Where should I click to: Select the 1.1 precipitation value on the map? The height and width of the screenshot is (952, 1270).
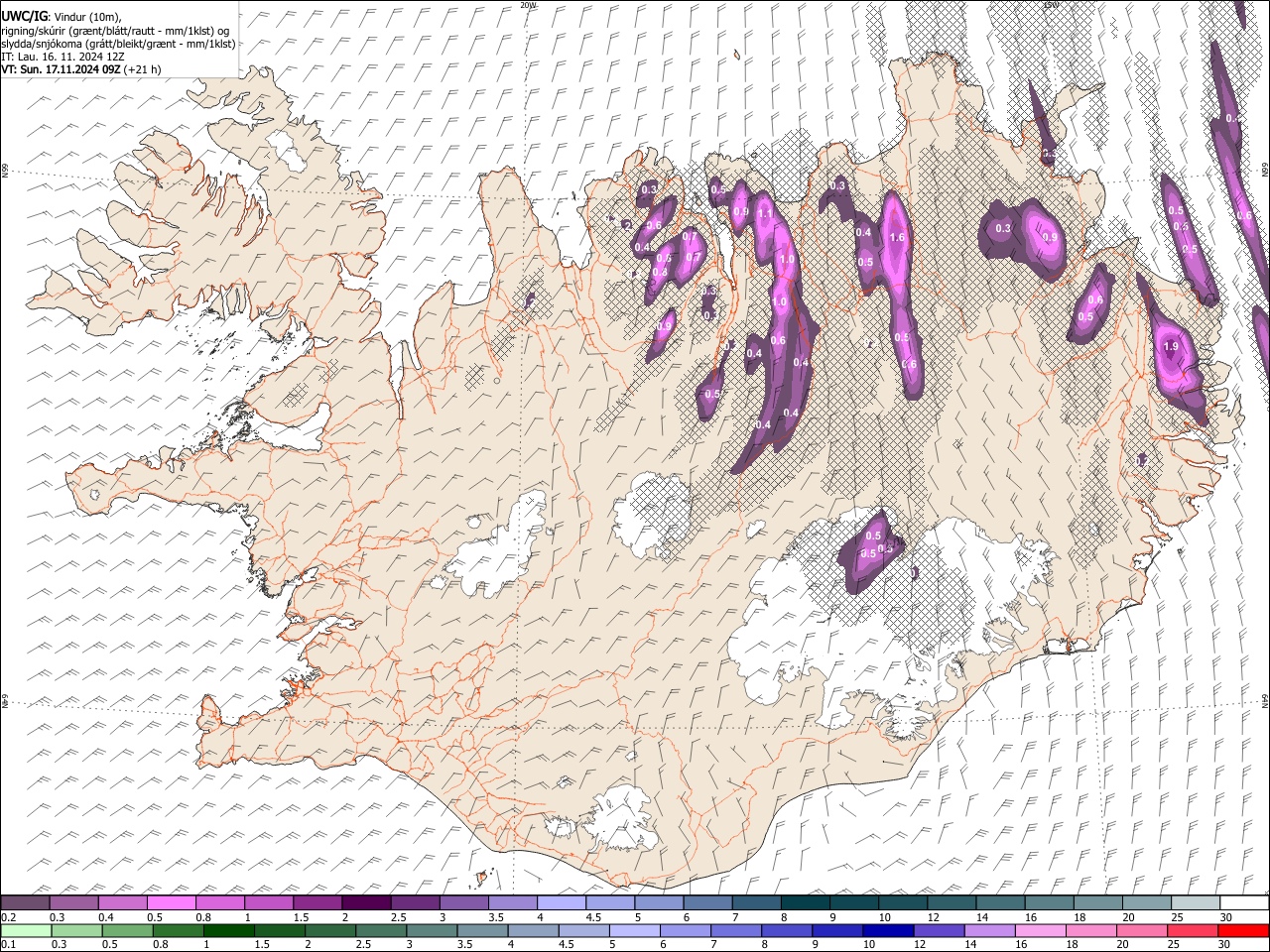[765, 213]
